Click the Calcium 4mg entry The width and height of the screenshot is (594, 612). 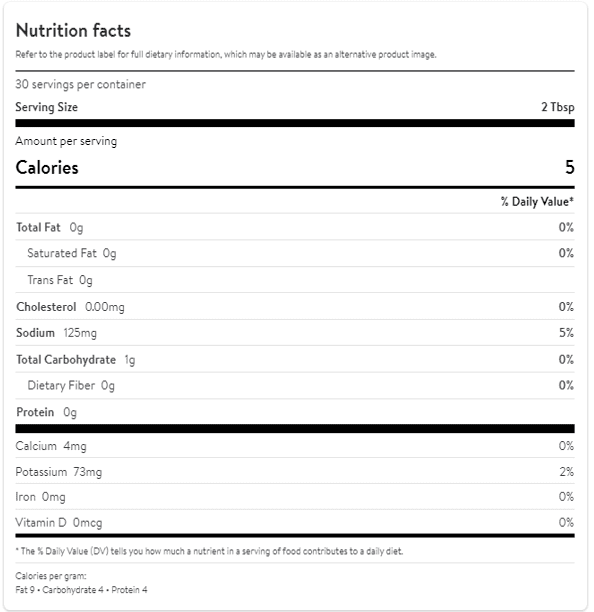pos(51,446)
